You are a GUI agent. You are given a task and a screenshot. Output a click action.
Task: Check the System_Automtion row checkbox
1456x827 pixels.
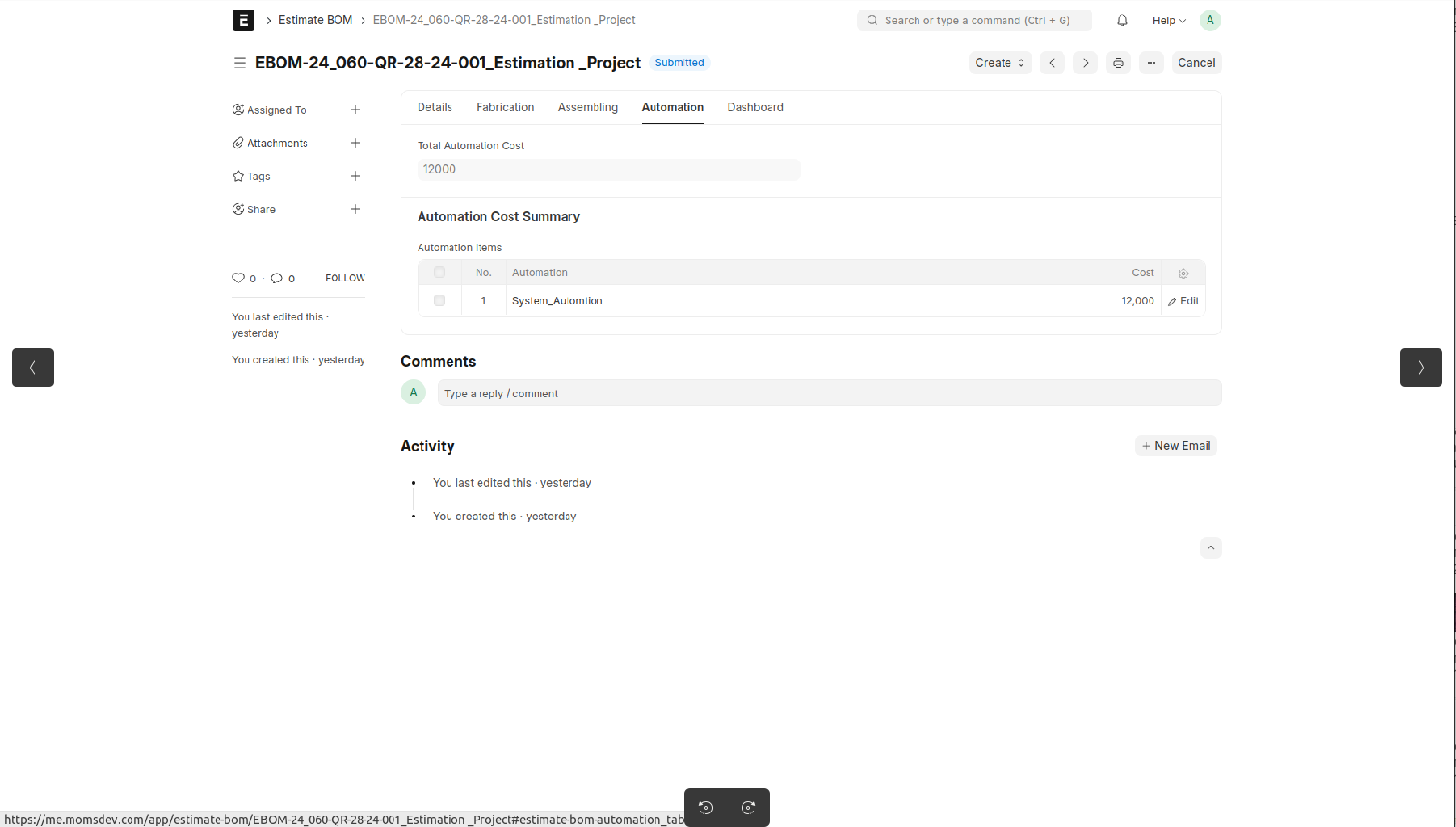tap(440, 301)
